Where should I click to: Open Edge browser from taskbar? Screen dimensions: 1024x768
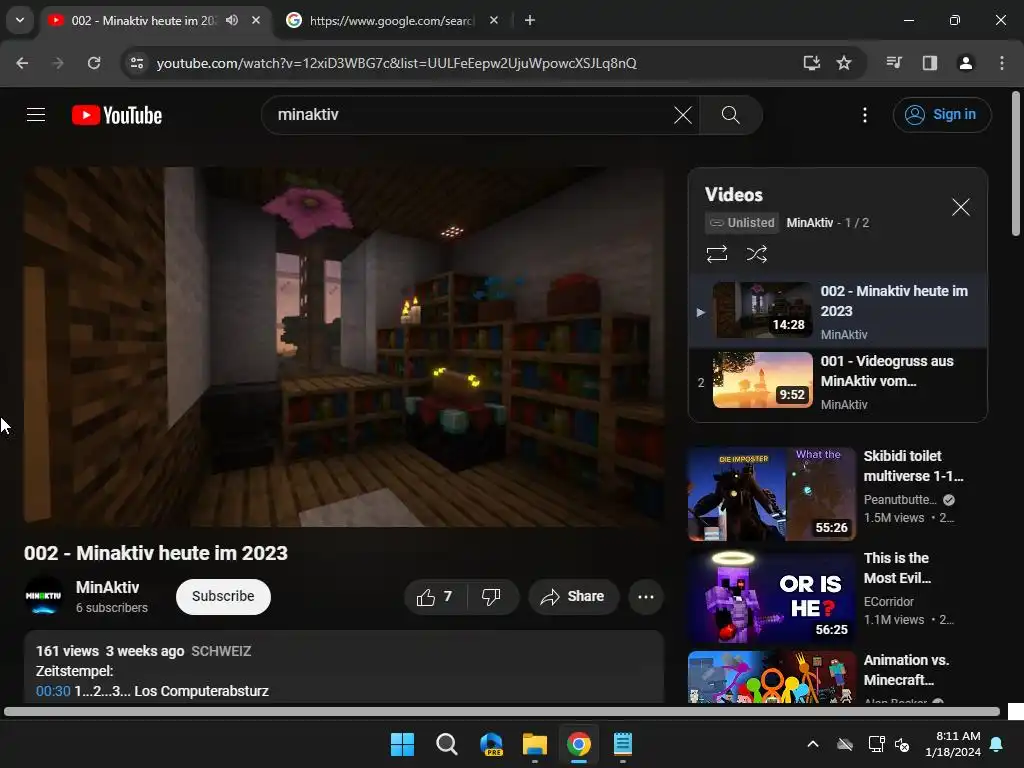coord(491,744)
